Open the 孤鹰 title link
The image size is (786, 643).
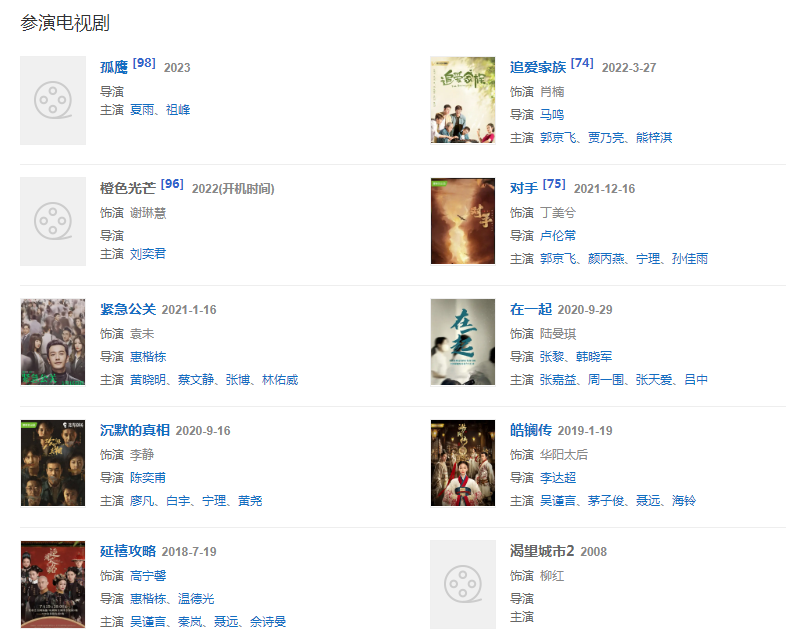114,67
